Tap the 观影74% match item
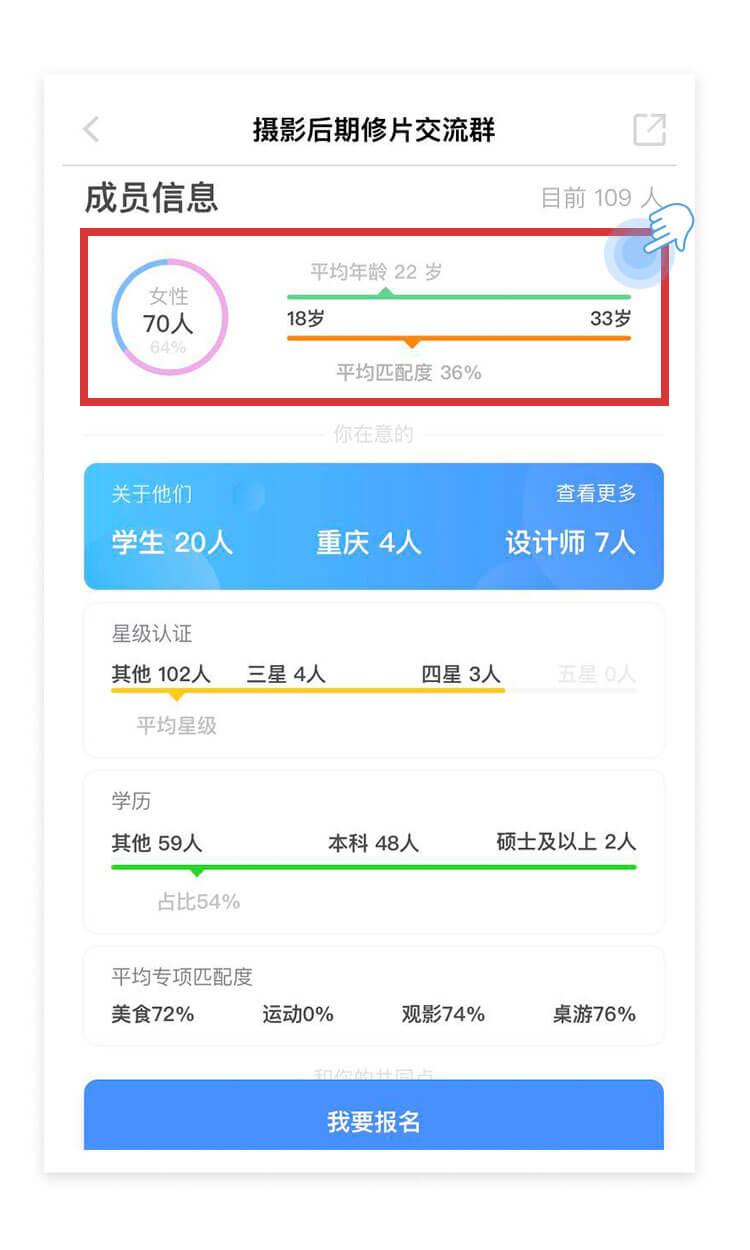Viewport: 750px width, 1250px height. [443, 1014]
